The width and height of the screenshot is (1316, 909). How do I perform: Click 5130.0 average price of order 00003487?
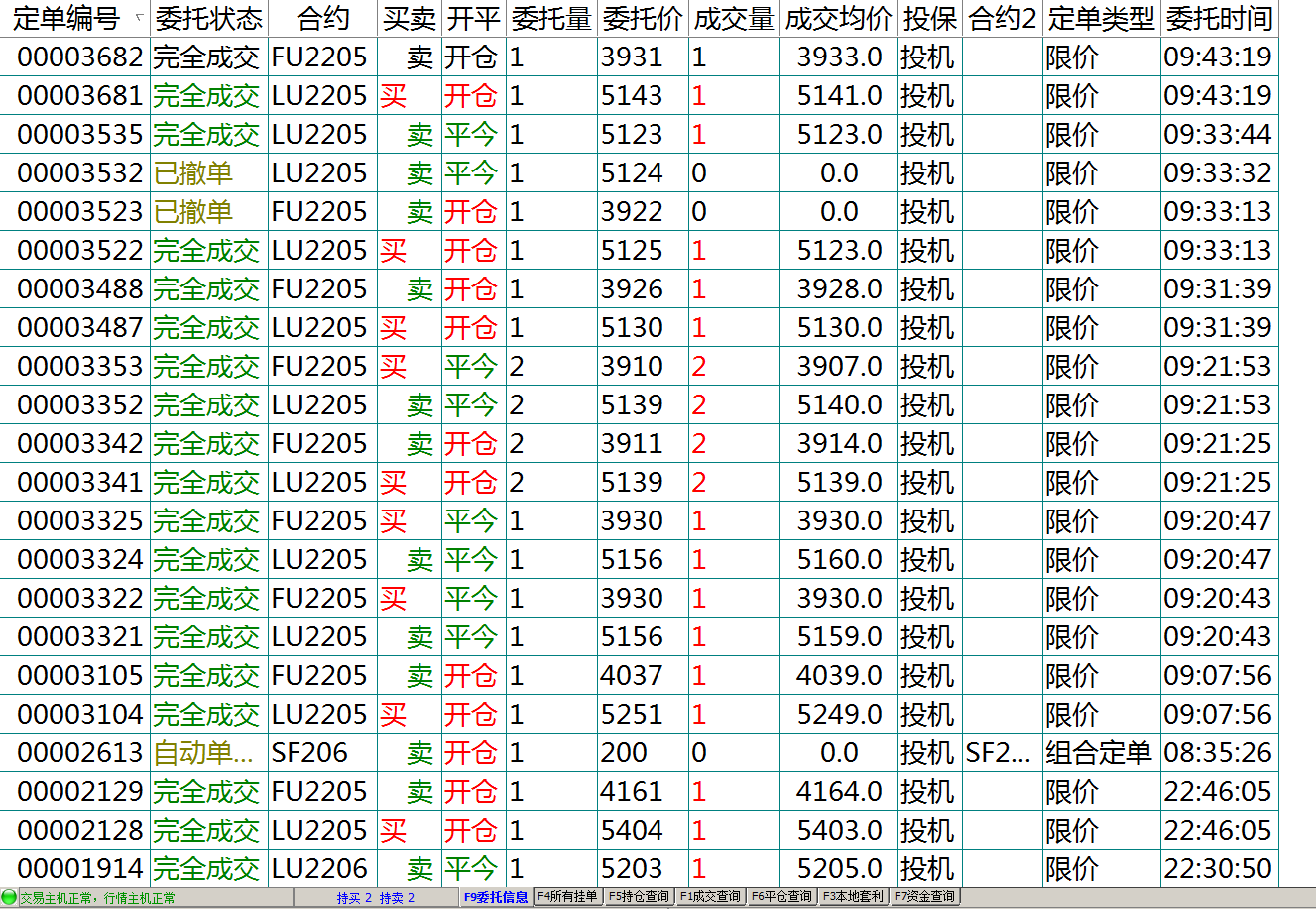839,328
